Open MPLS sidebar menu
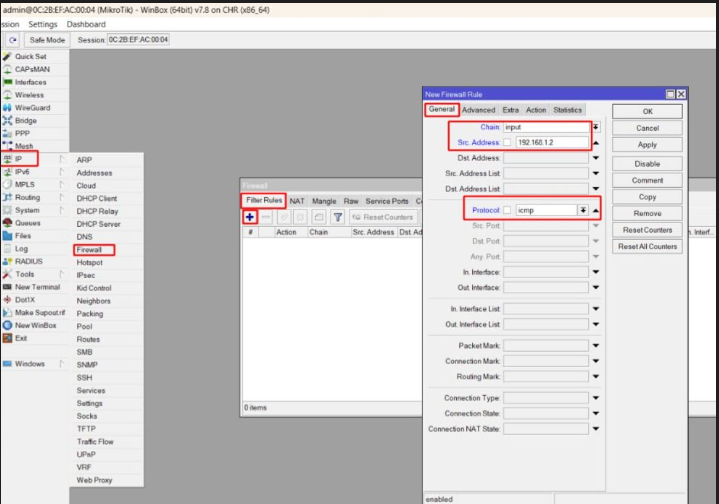The height and width of the screenshot is (504, 719). pyautogui.click(x=24, y=184)
